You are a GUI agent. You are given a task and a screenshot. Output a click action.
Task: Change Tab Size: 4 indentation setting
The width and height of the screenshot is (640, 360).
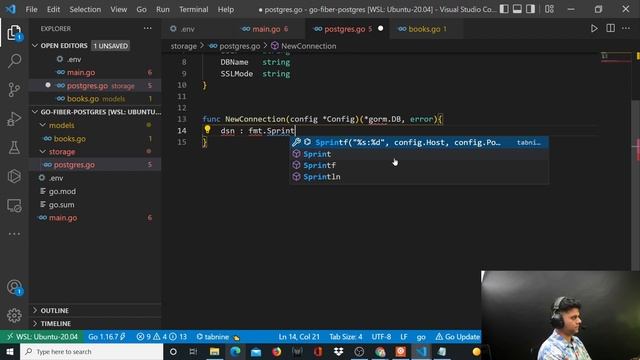(x=346, y=337)
